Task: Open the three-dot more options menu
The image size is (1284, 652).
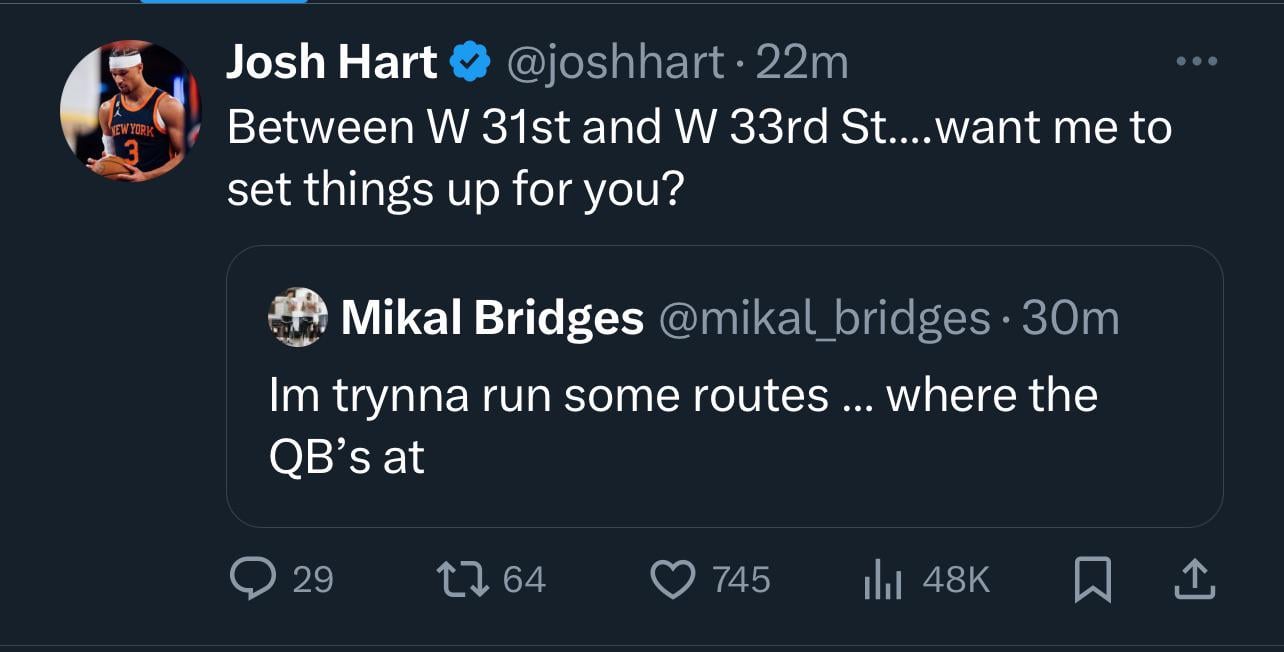Action: pos(1196,62)
